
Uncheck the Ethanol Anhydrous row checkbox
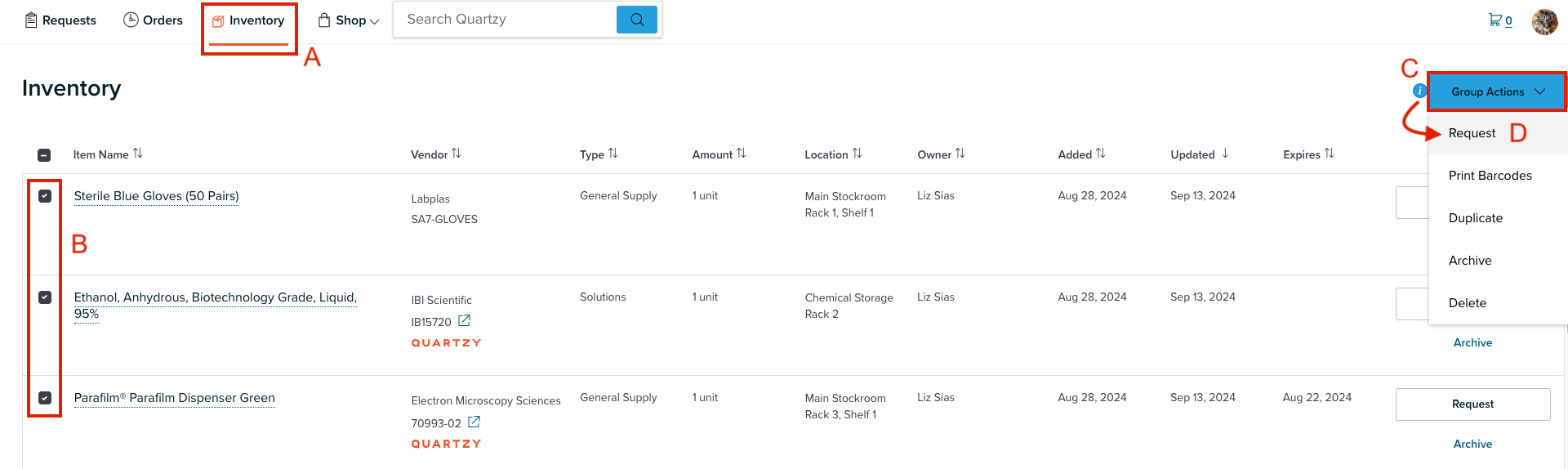(x=45, y=297)
